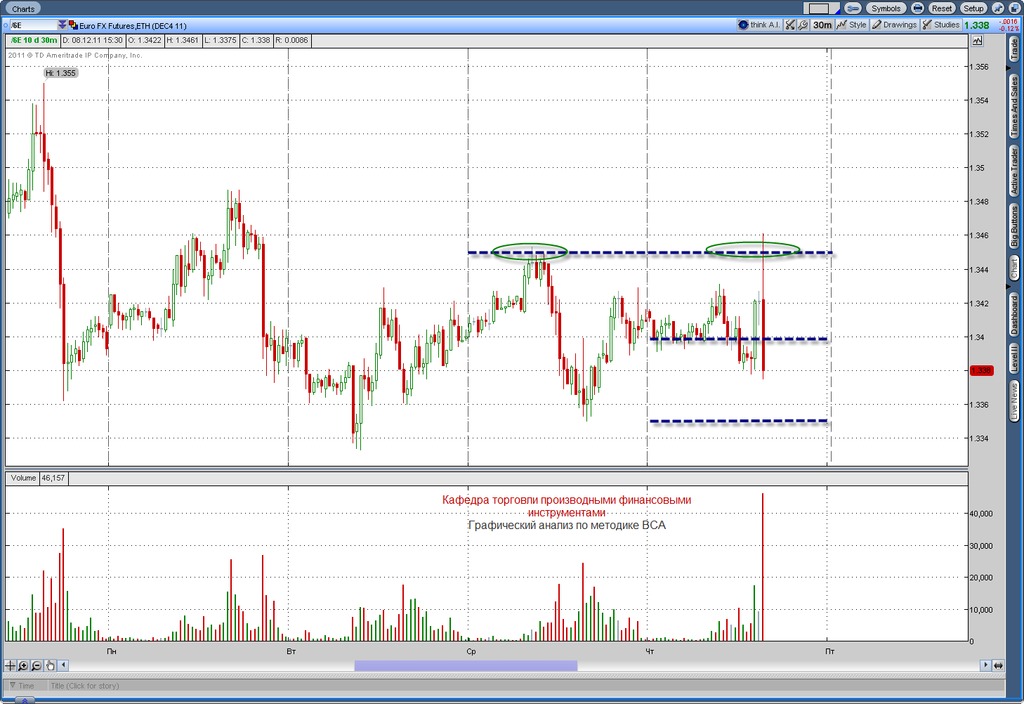
Task: Click the H: 1.3461 high value
Action: [182, 40]
